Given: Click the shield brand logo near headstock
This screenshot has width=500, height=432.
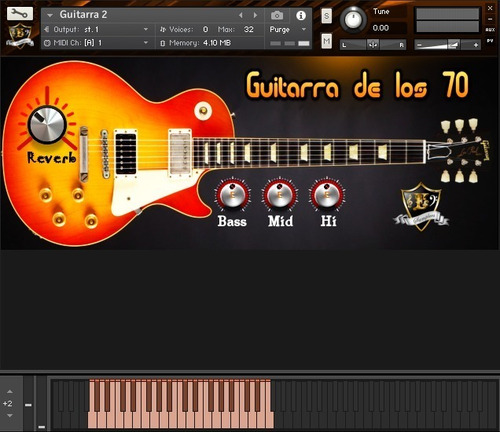Looking at the screenshot, I should [x=421, y=207].
